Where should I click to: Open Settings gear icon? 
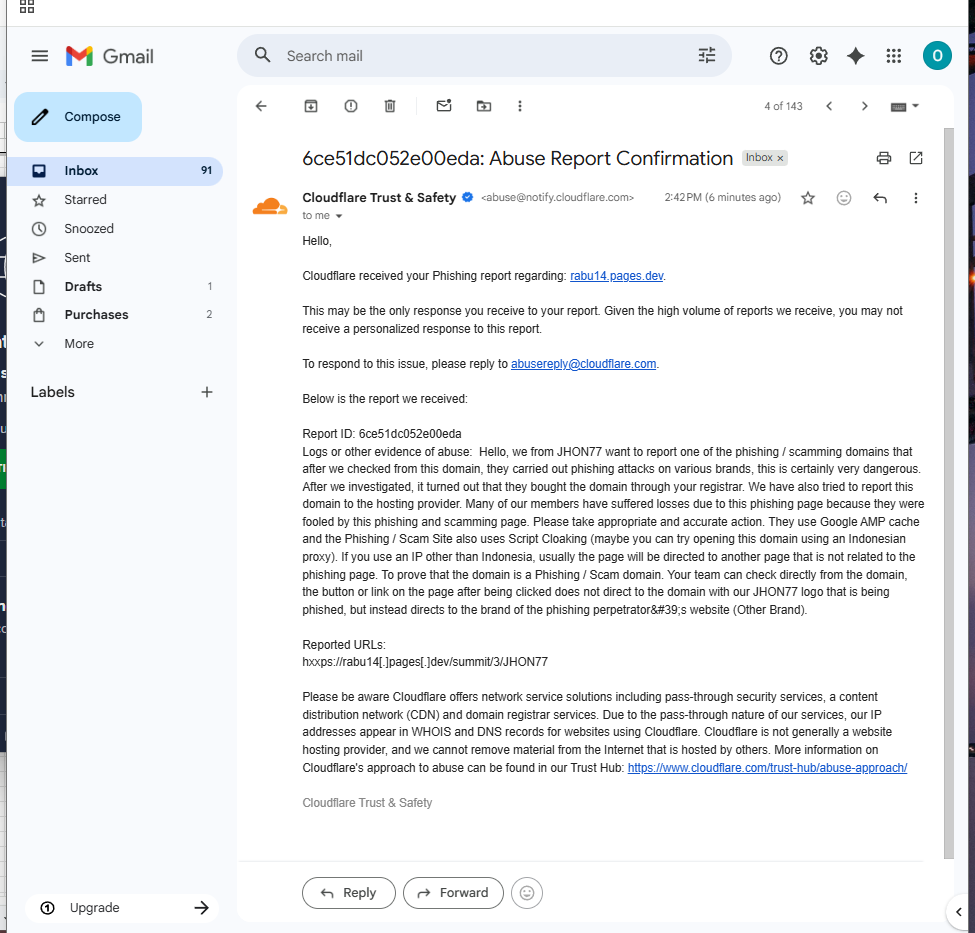pyautogui.click(x=818, y=56)
